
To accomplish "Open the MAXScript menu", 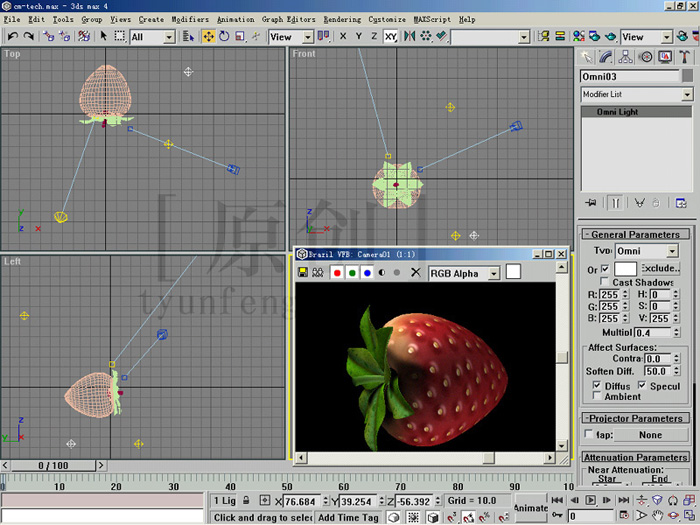I will click(x=432, y=19).
